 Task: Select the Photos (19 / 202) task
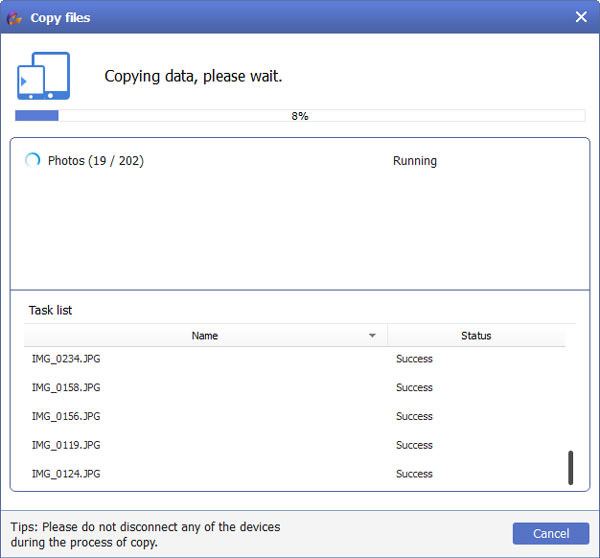click(x=95, y=161)
